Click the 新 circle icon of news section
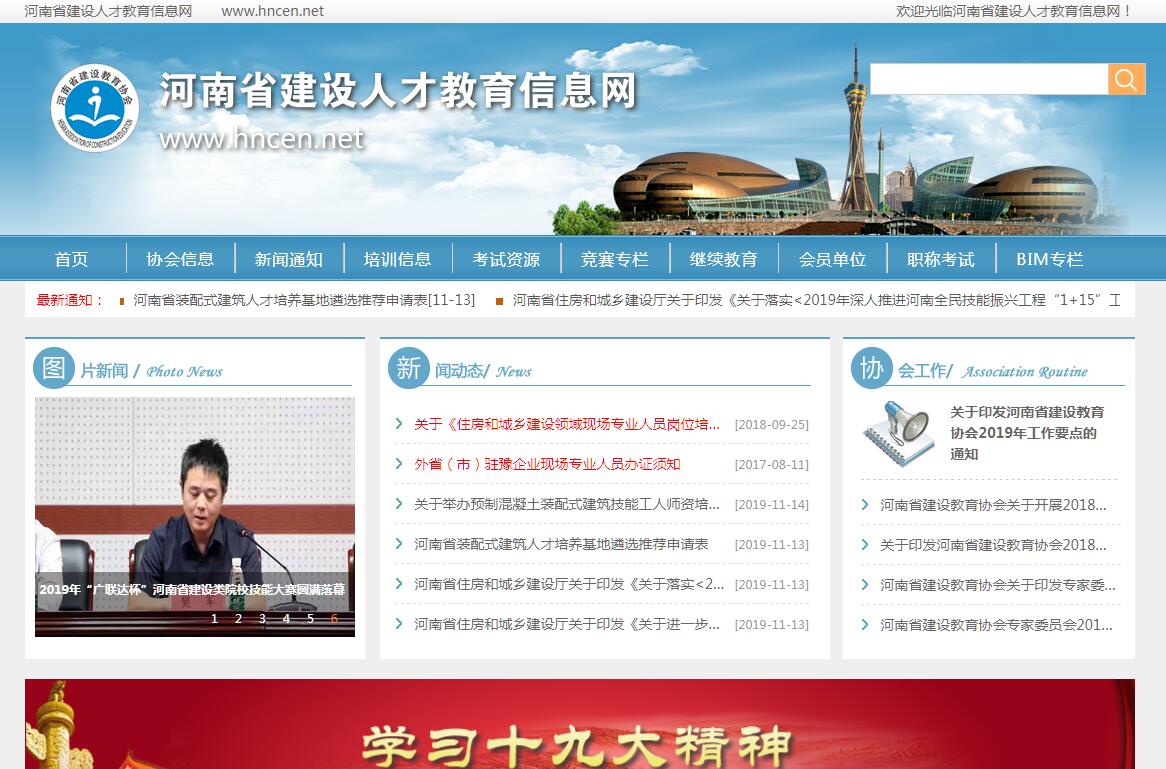This screenshot has height=769, width=1166. pyautogui.click(x=408, y=368)
